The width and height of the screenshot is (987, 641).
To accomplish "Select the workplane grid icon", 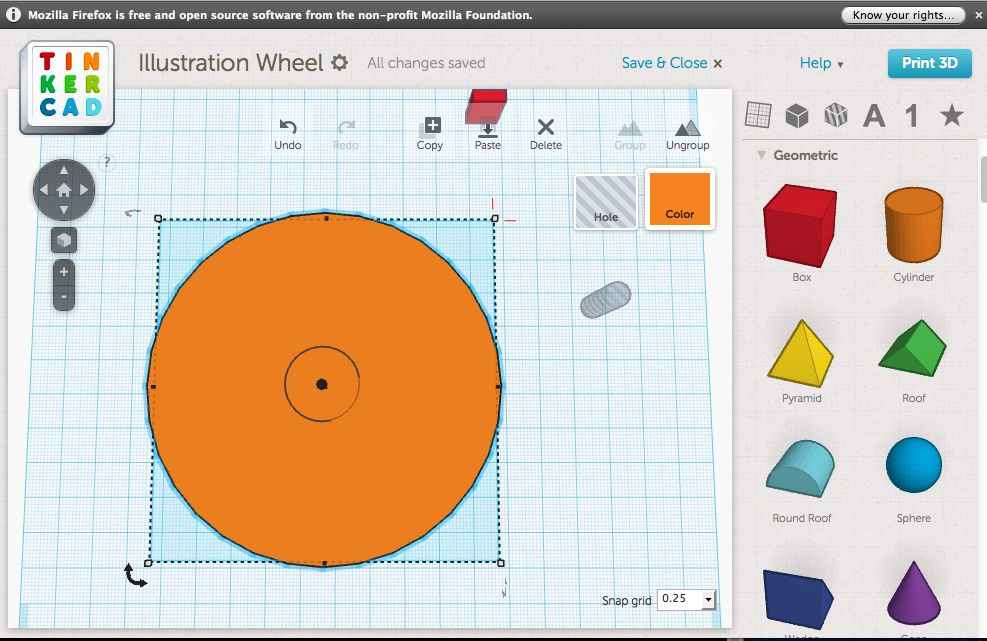I will point(758,115).
